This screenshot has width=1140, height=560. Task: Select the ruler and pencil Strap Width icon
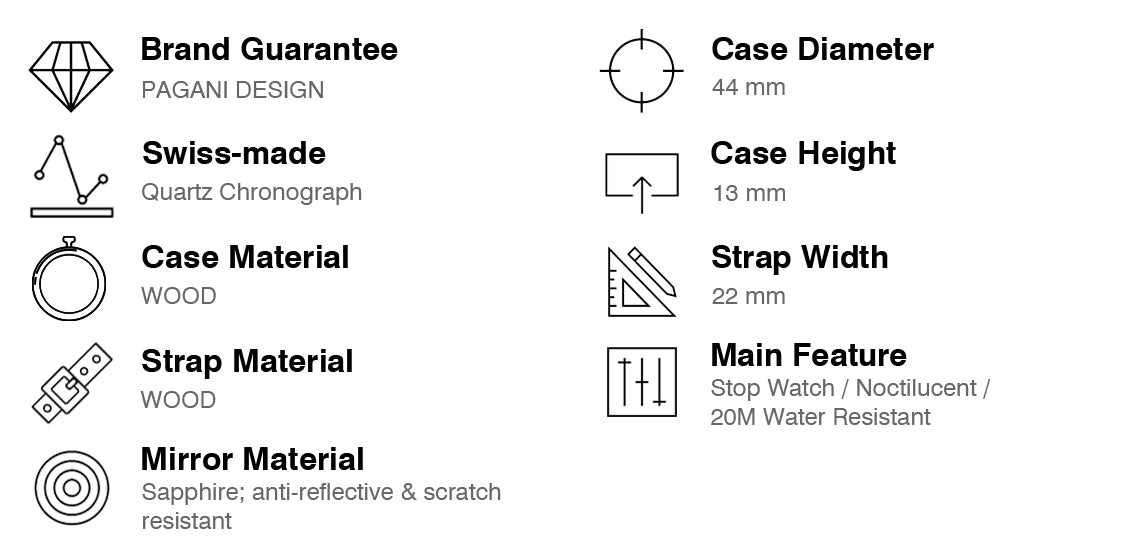pyautogui.click(x=642, y=281)
